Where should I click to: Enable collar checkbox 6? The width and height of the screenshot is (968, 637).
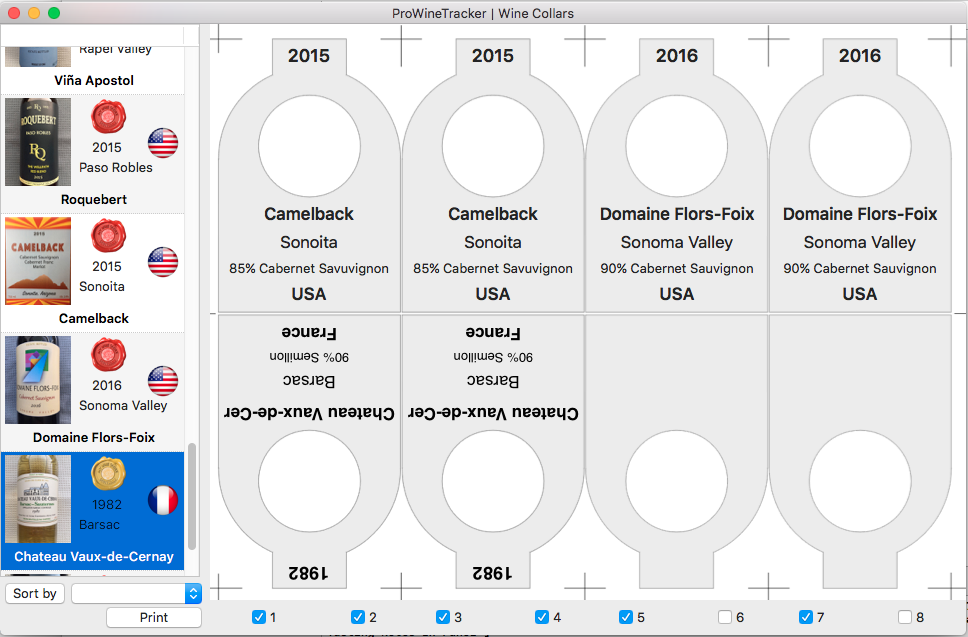[724, 617]
